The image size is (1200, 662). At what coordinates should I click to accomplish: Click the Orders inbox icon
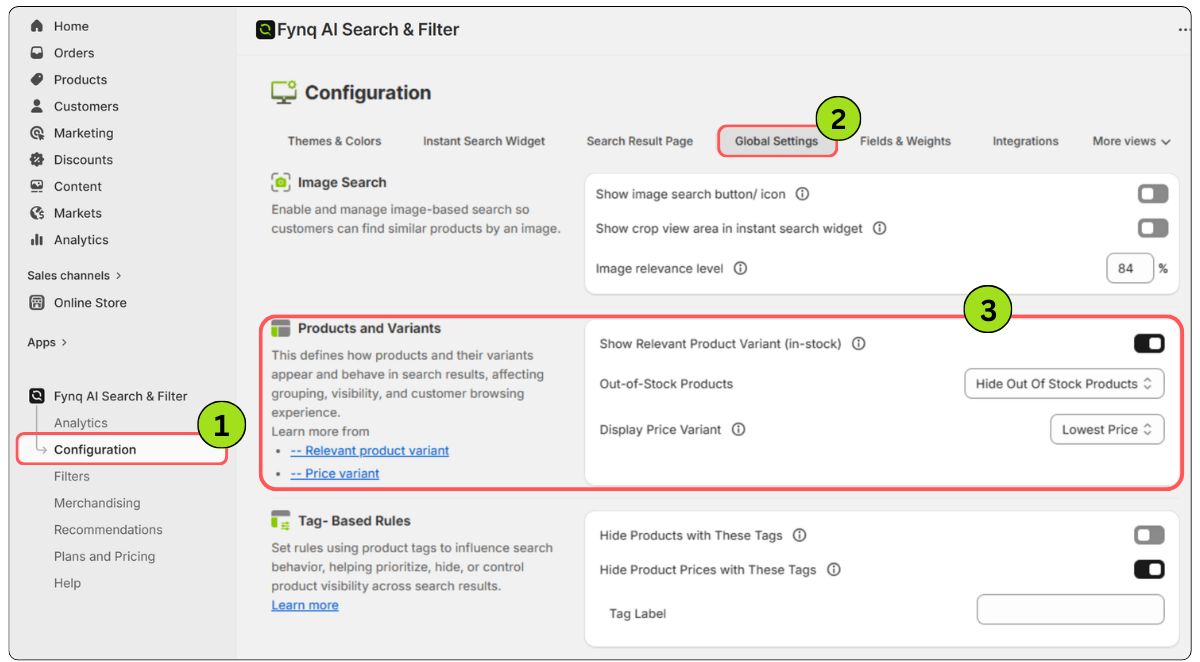pos(37,53)
